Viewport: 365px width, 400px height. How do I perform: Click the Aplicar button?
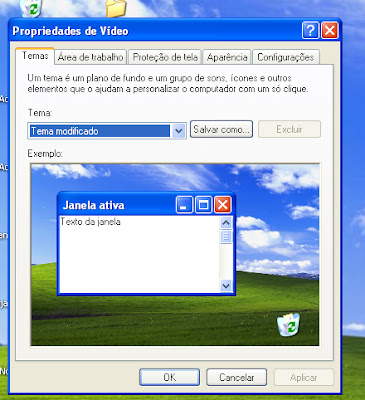pyautogui.click(x=303, y=377)
